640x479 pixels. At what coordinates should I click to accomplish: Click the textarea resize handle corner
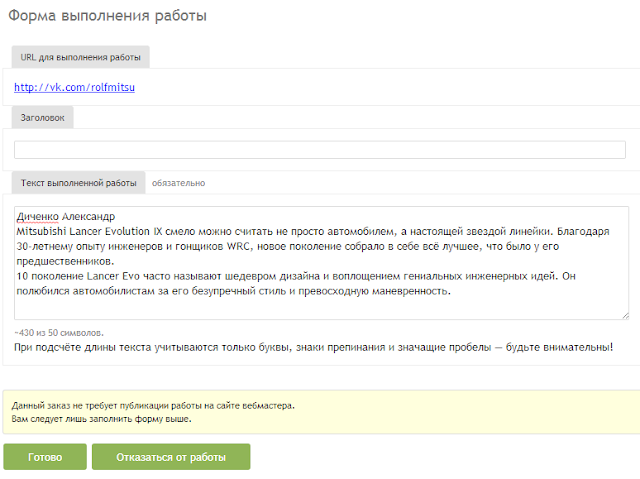pos(625,316)
